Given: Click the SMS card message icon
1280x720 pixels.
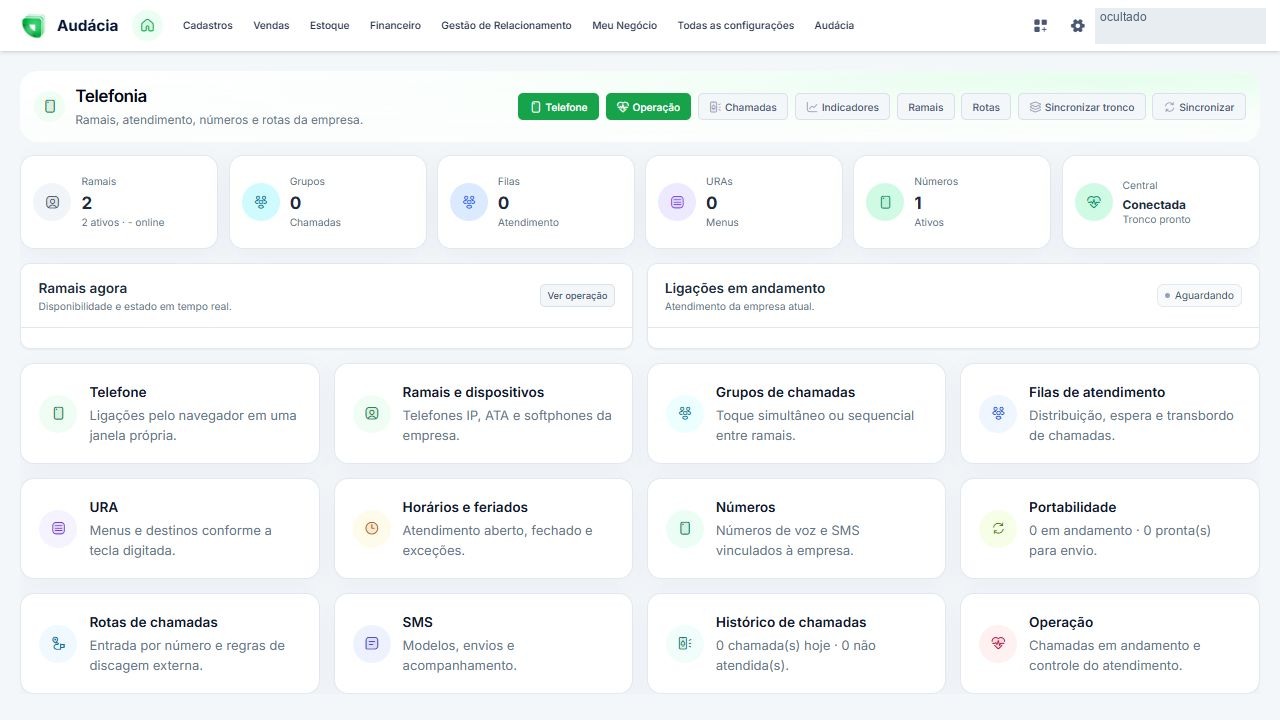Looking at the screenshot, I should [x=372, y=644].
